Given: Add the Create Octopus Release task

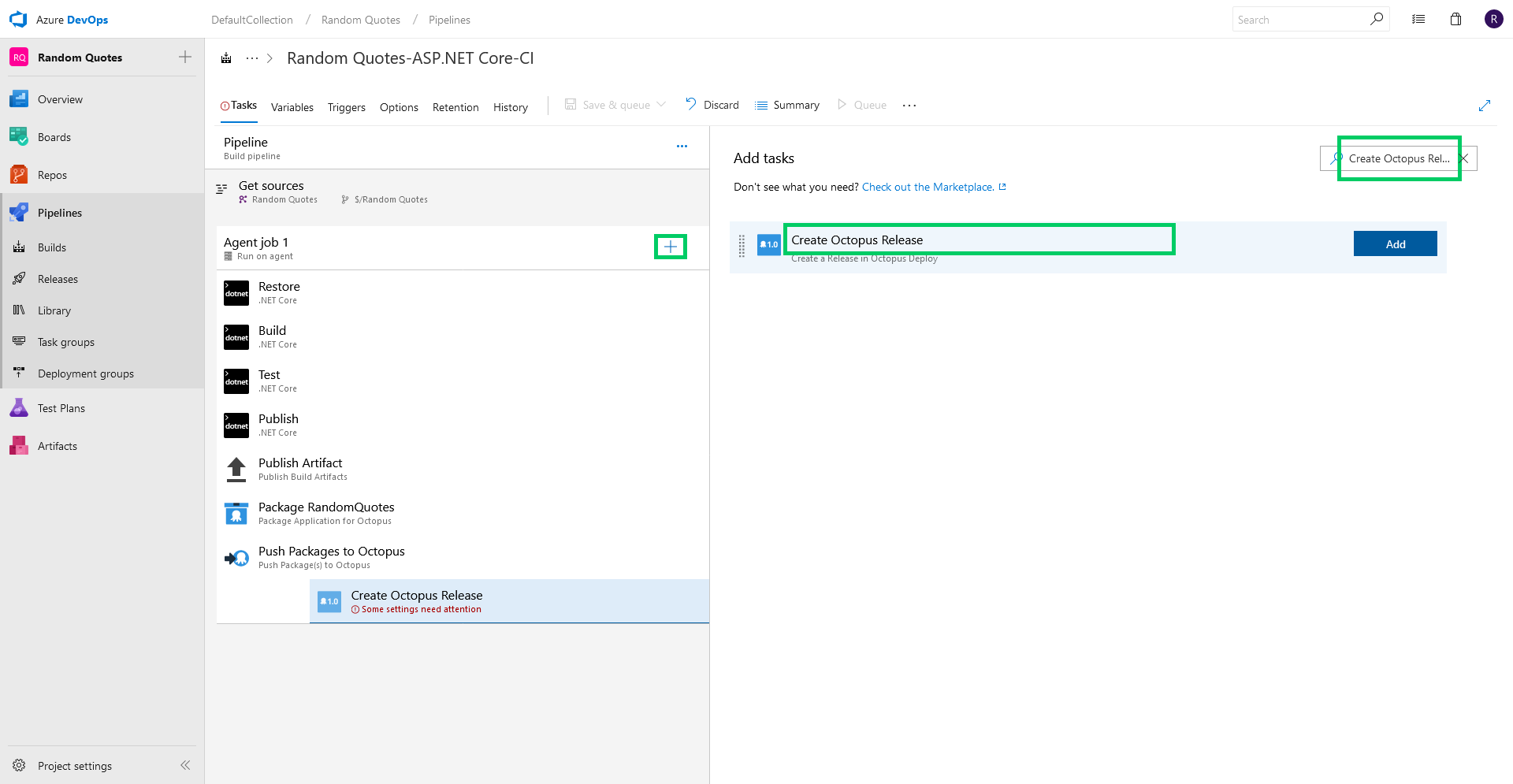Looking at the screenshot, I should point(1395,244).
